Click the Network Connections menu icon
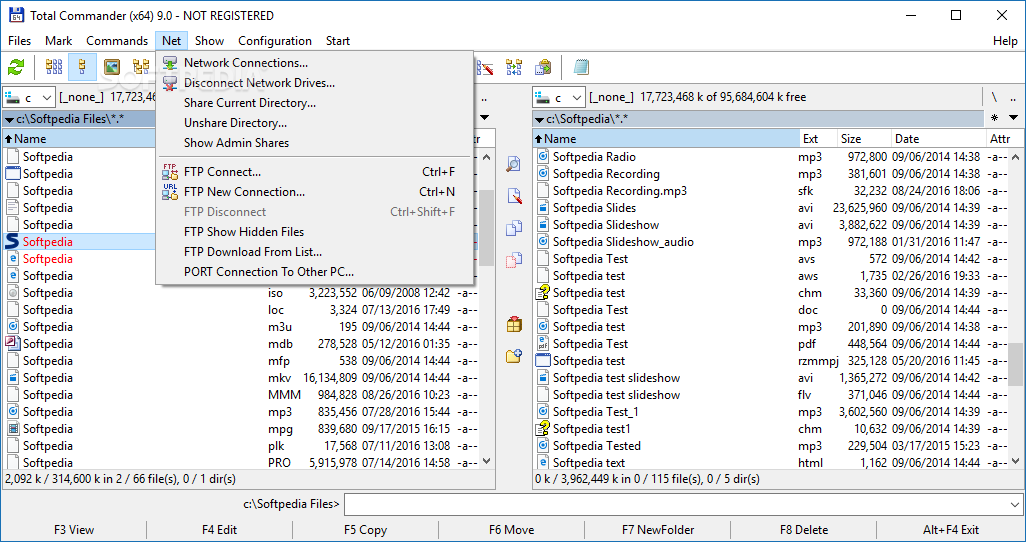This screenshot has width=1026, height=542. pyautogui.click(x=170, y=63)
